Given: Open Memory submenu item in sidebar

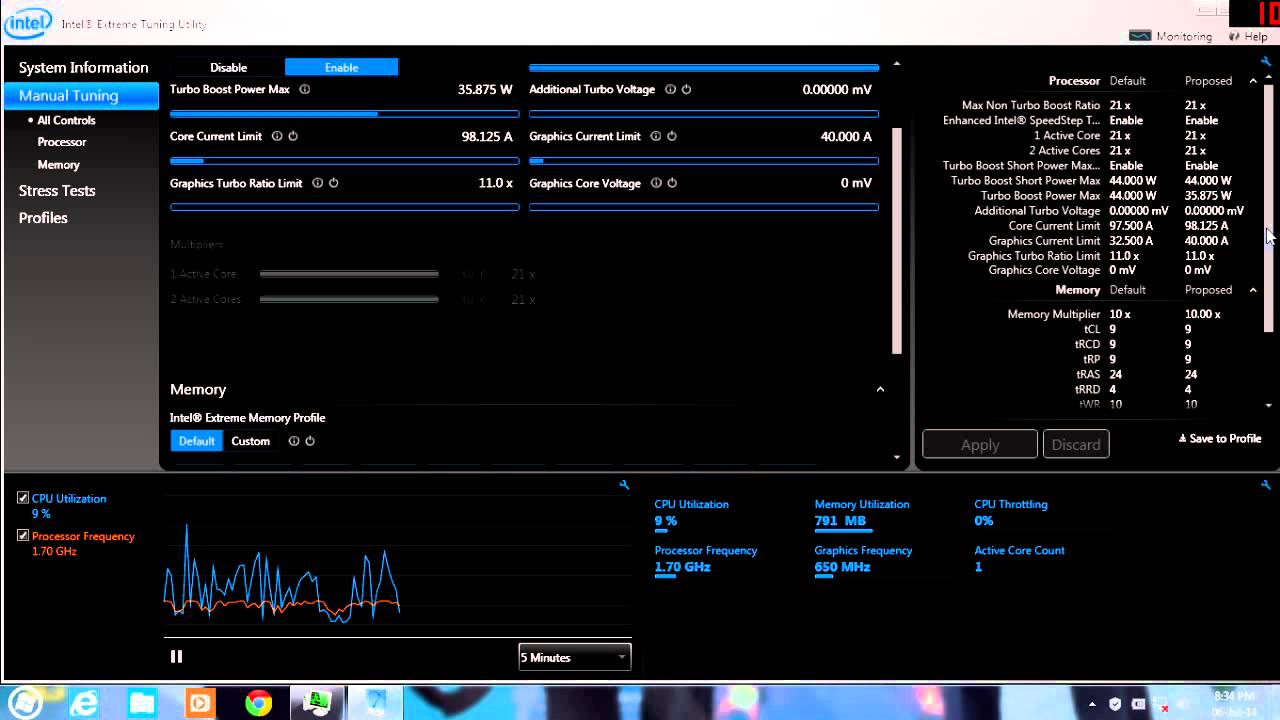Looking at the screenshot, I should click(58, 164).
